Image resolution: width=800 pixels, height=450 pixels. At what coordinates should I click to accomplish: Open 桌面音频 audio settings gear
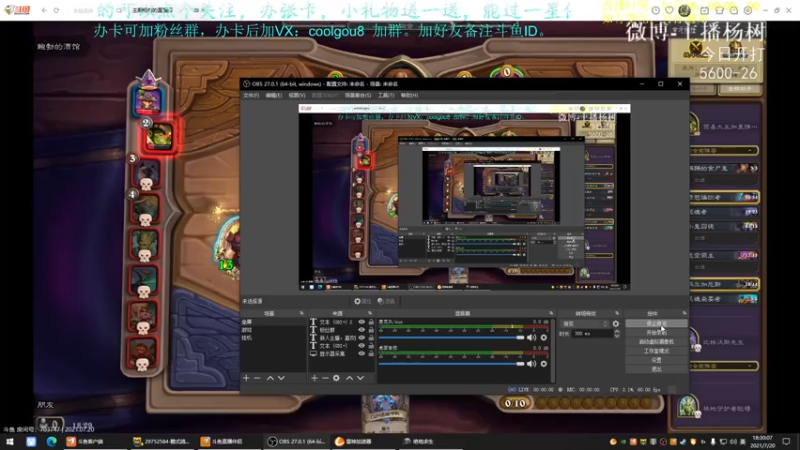[x=544, y=364]
